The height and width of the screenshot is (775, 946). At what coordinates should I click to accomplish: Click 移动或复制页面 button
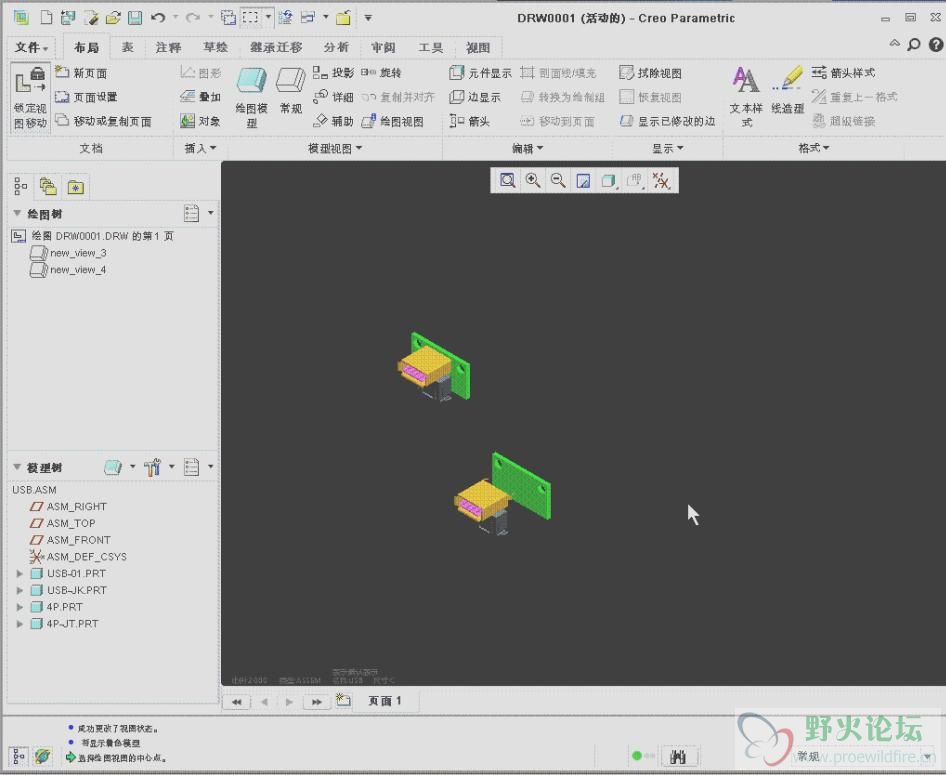pos(103,121)
